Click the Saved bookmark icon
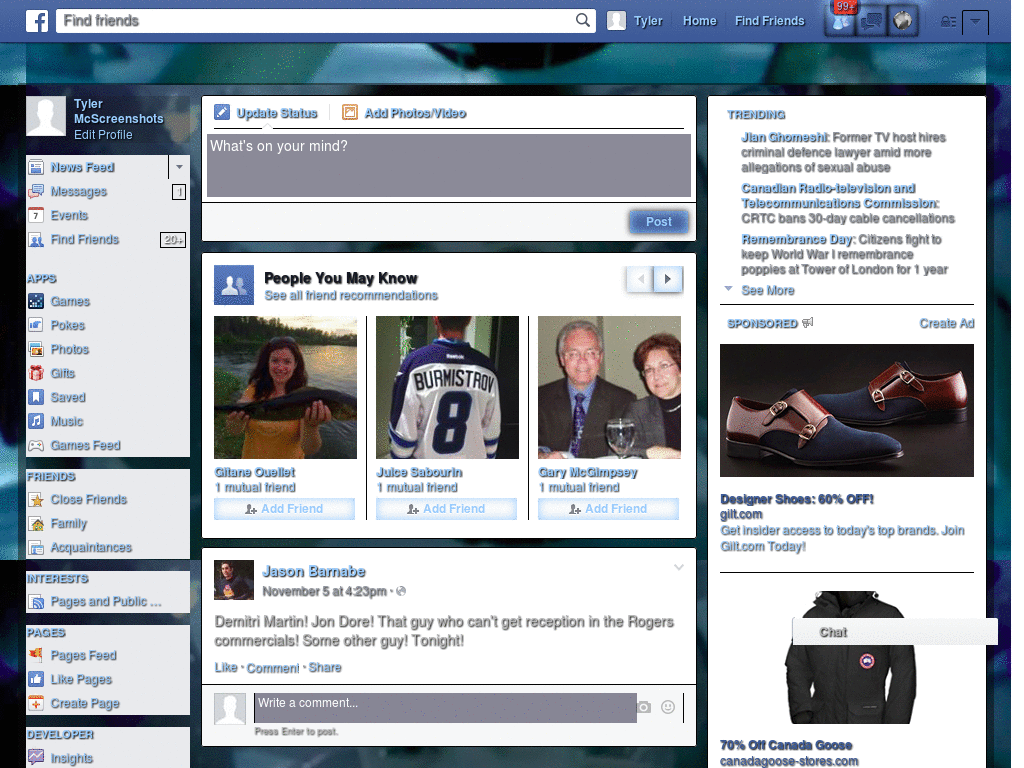This screenshot has width=1024, height=768. click(37, 397)
